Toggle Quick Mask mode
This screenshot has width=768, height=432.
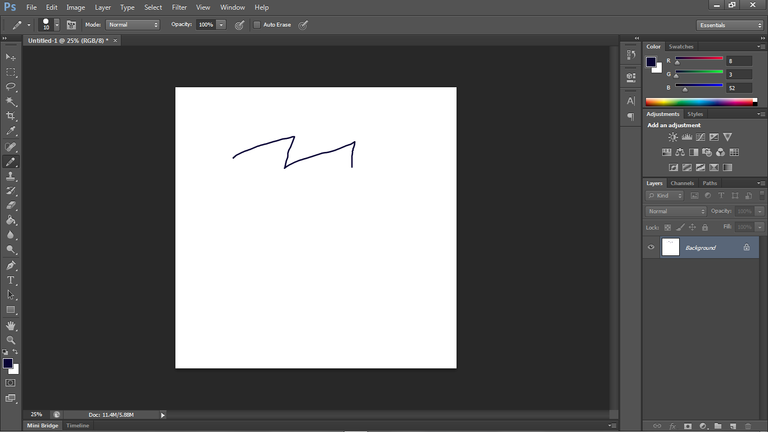click(11, 383)
